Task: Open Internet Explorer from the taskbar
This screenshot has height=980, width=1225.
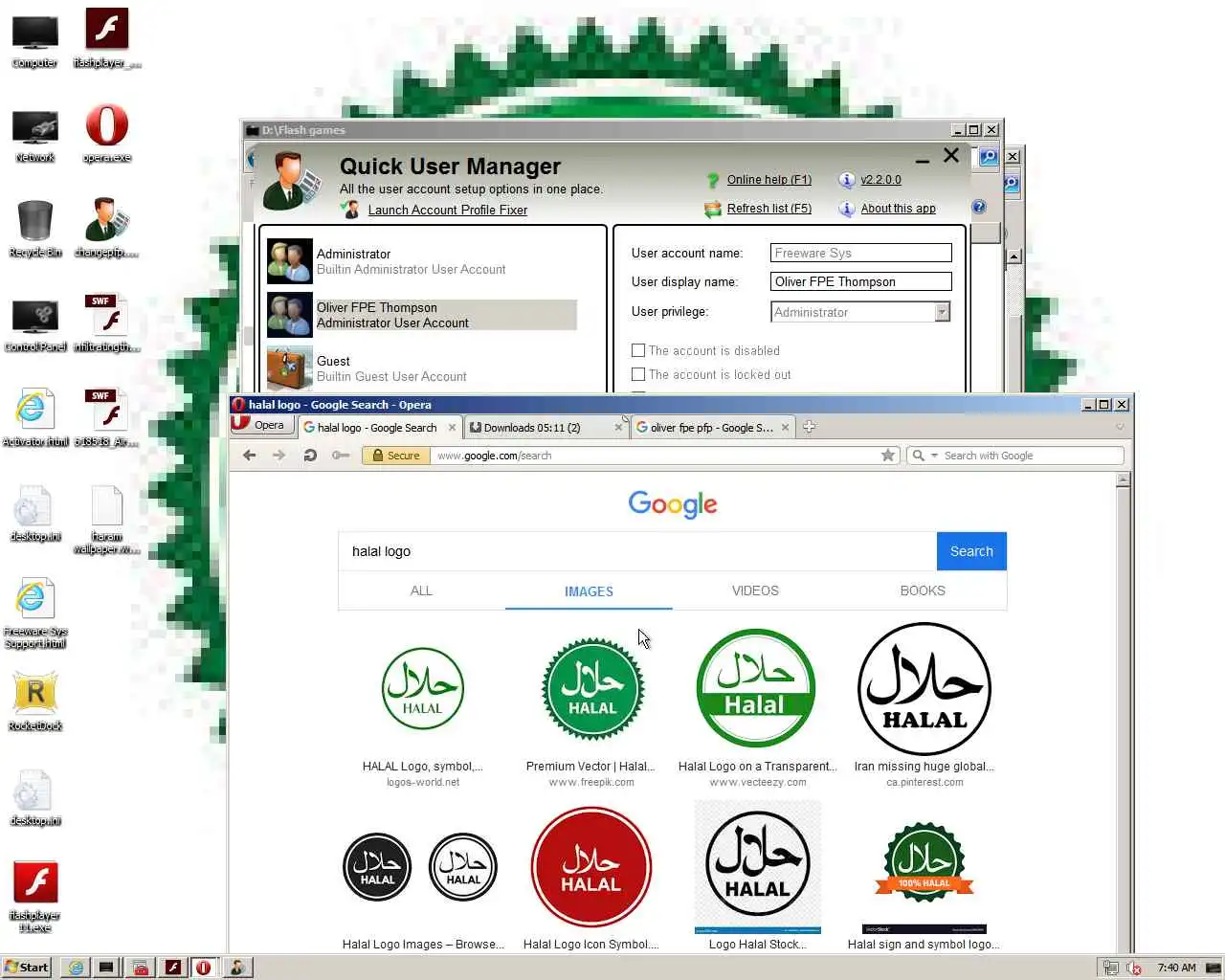Action: coord(76,968)
